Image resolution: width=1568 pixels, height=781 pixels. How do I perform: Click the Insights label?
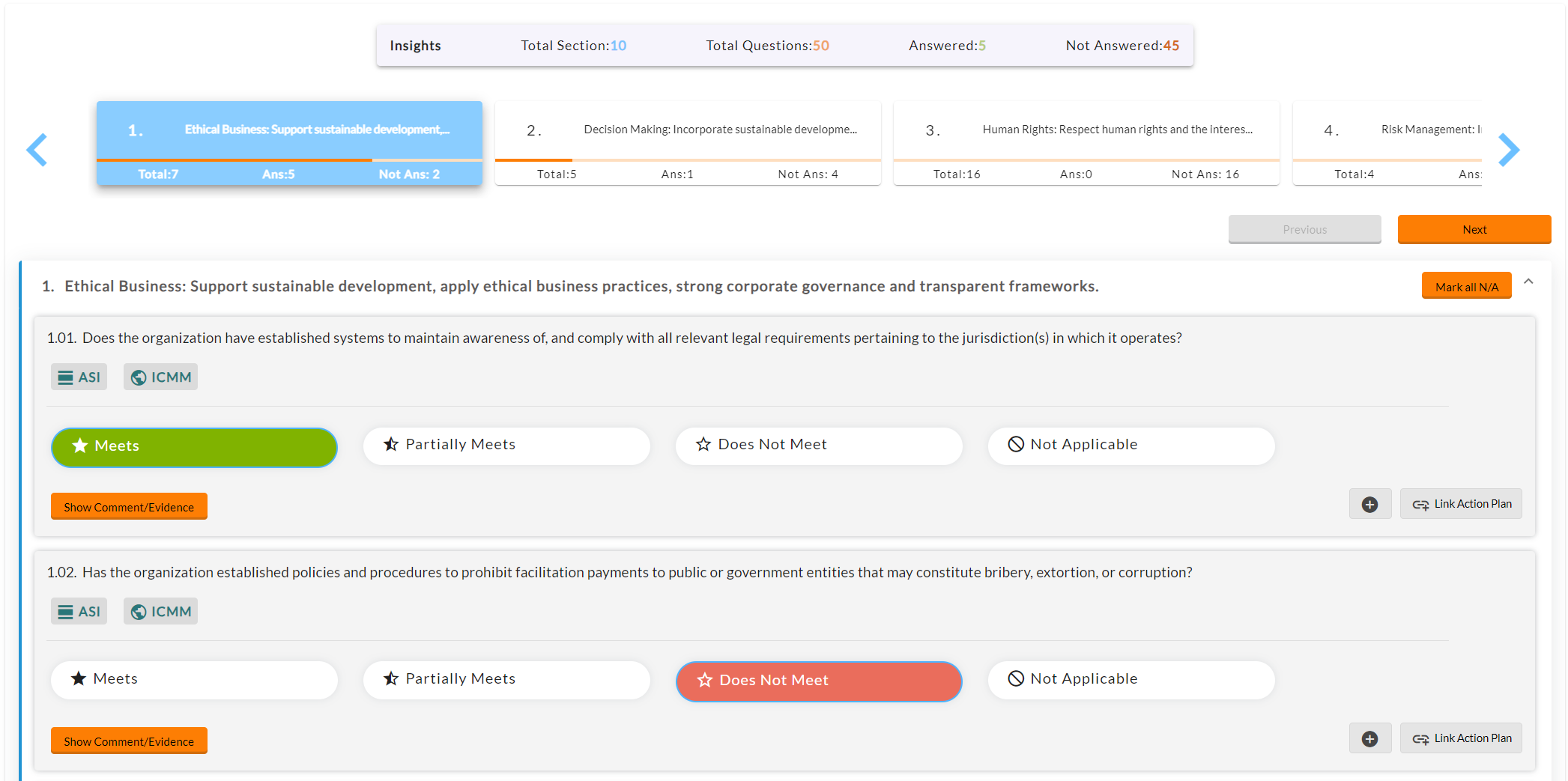(x=415, y=46)
